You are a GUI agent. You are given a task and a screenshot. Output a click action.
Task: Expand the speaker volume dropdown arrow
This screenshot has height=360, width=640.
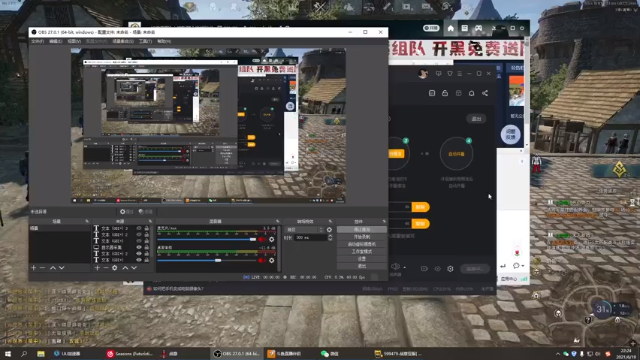(404, 268)
